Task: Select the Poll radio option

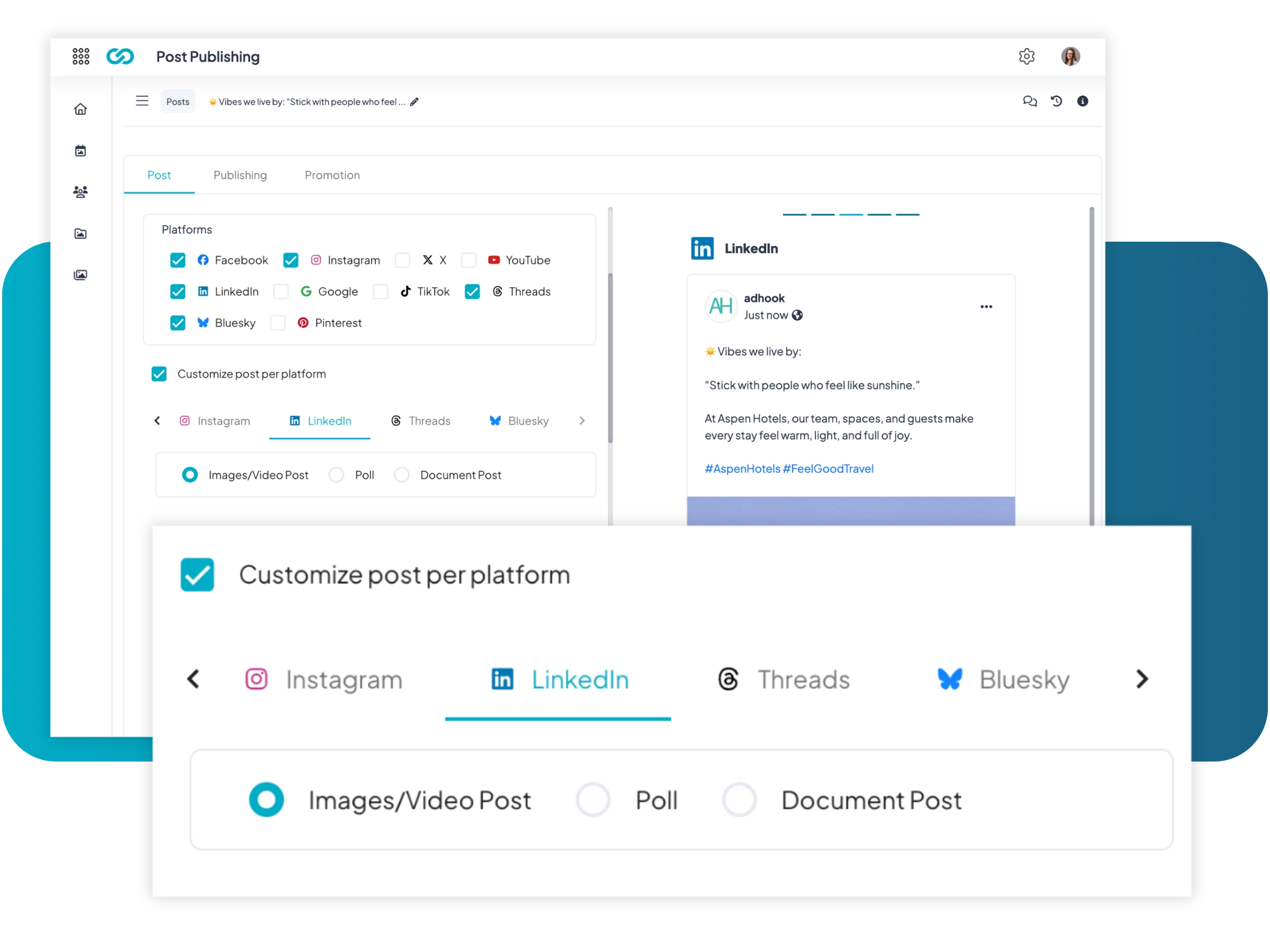Action: tap(337, 475)
